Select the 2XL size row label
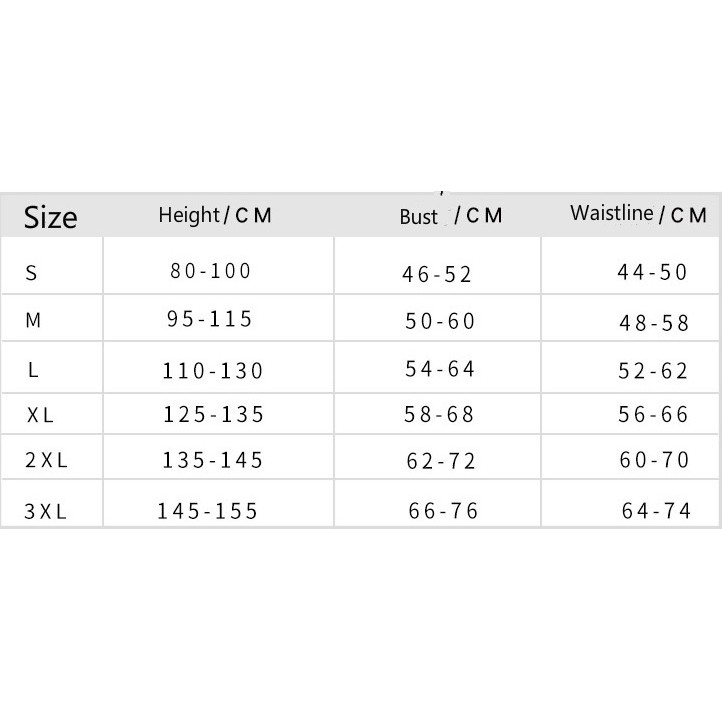 pyautogui.click(x=45, y=462)
